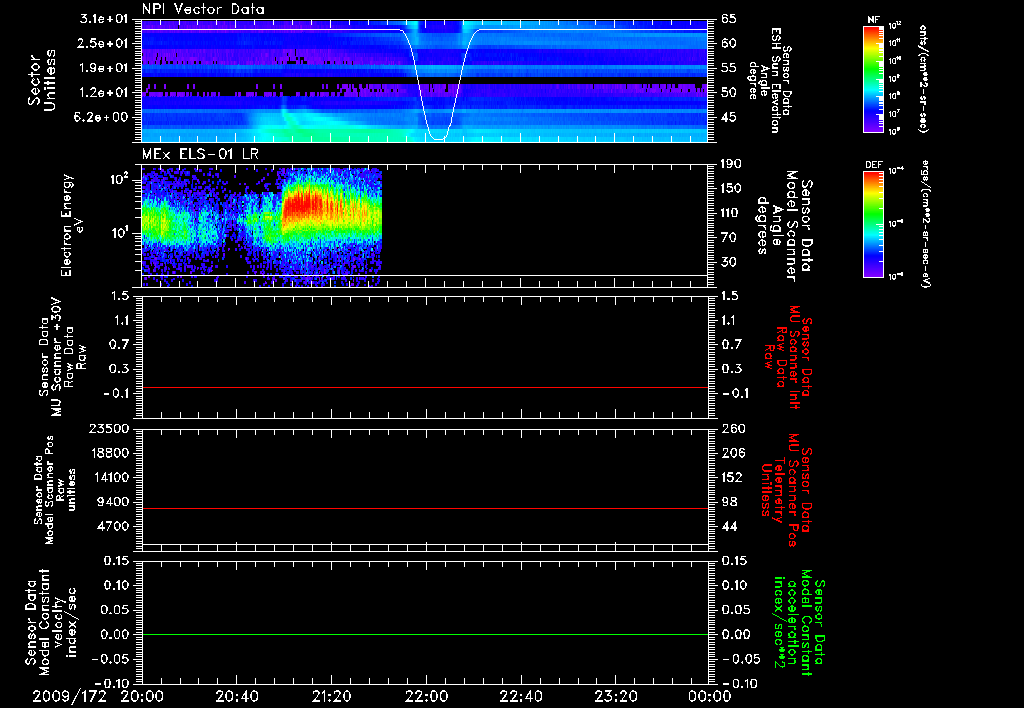Click the "45" sun elevation tick value
The height and width of the screenshot is (708, 1024).
[729, 117]
